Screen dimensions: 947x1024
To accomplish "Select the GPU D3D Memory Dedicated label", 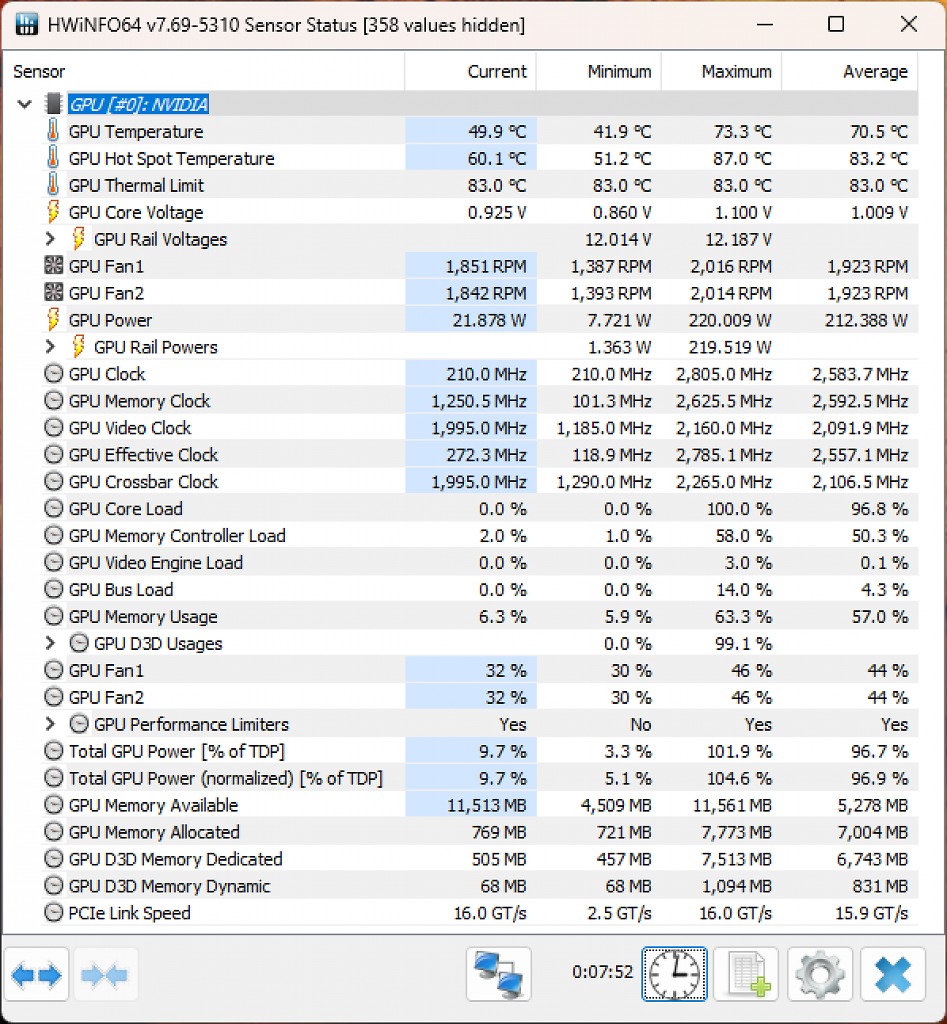I will [x=176, y=859].
